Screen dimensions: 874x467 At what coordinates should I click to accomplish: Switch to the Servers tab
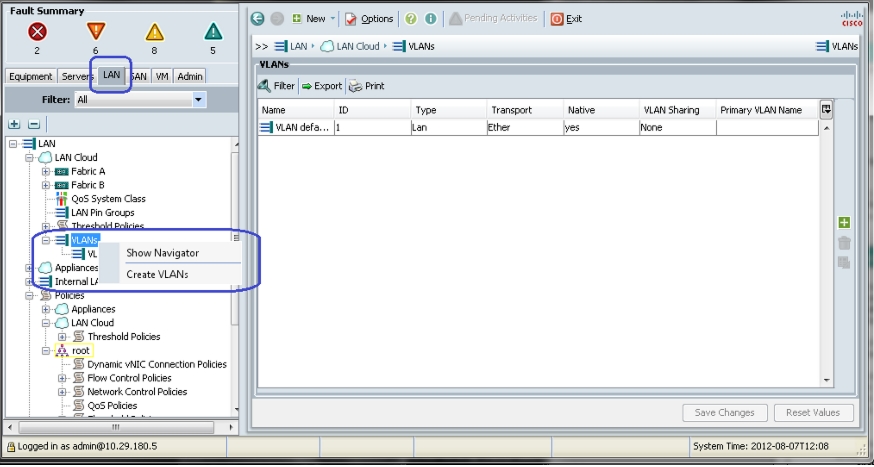[77, 76]
